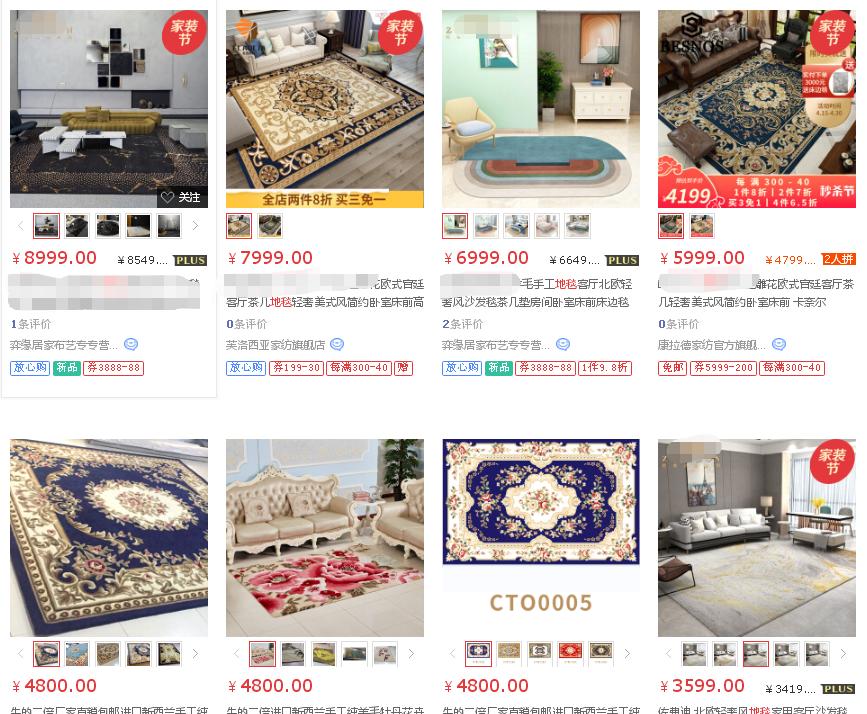Screen dimensions: 867x714
Task: Select second color thumbnail of the ¥7999.00 rug
Action: point(270,226)
